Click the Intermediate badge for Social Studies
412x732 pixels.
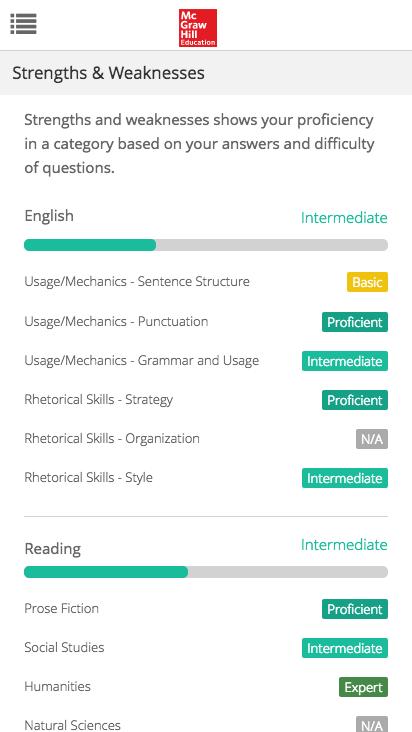click(x=345, y=648)
